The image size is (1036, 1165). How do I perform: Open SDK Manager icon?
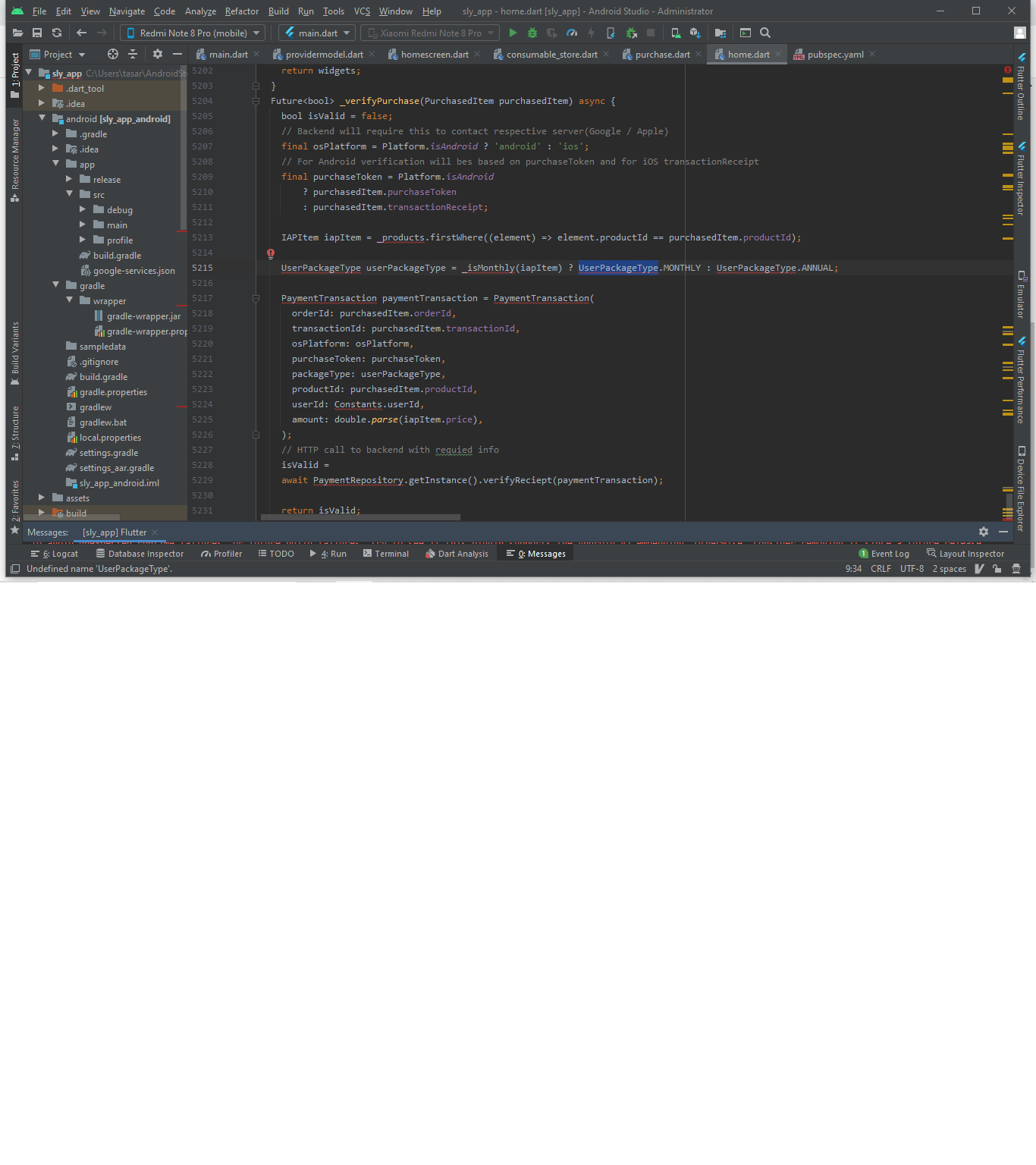(x=695, y=33)
